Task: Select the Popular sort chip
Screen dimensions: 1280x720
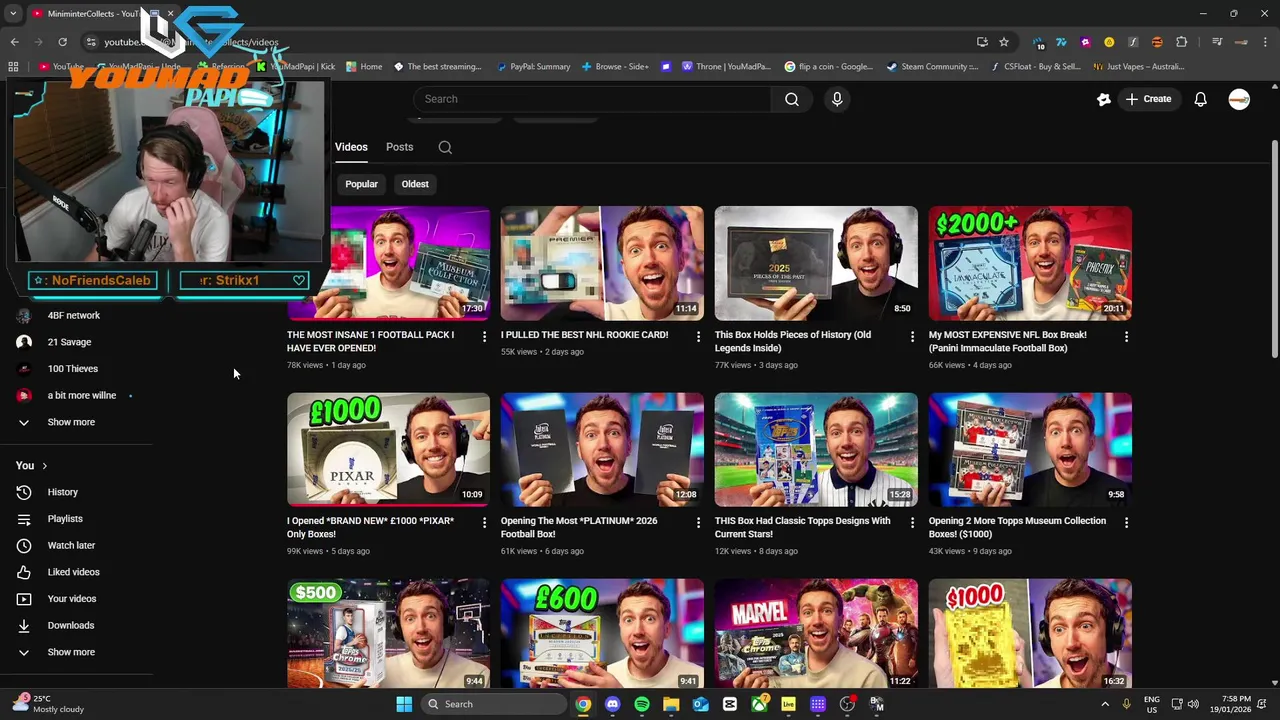Action: pos(361,184)
